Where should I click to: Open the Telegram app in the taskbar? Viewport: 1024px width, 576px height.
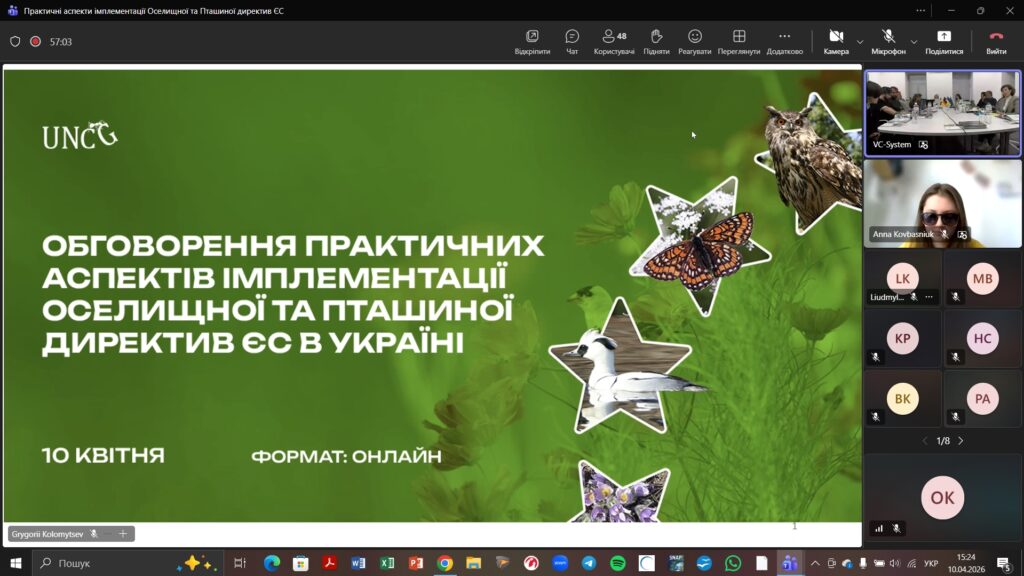coord(589,563)
